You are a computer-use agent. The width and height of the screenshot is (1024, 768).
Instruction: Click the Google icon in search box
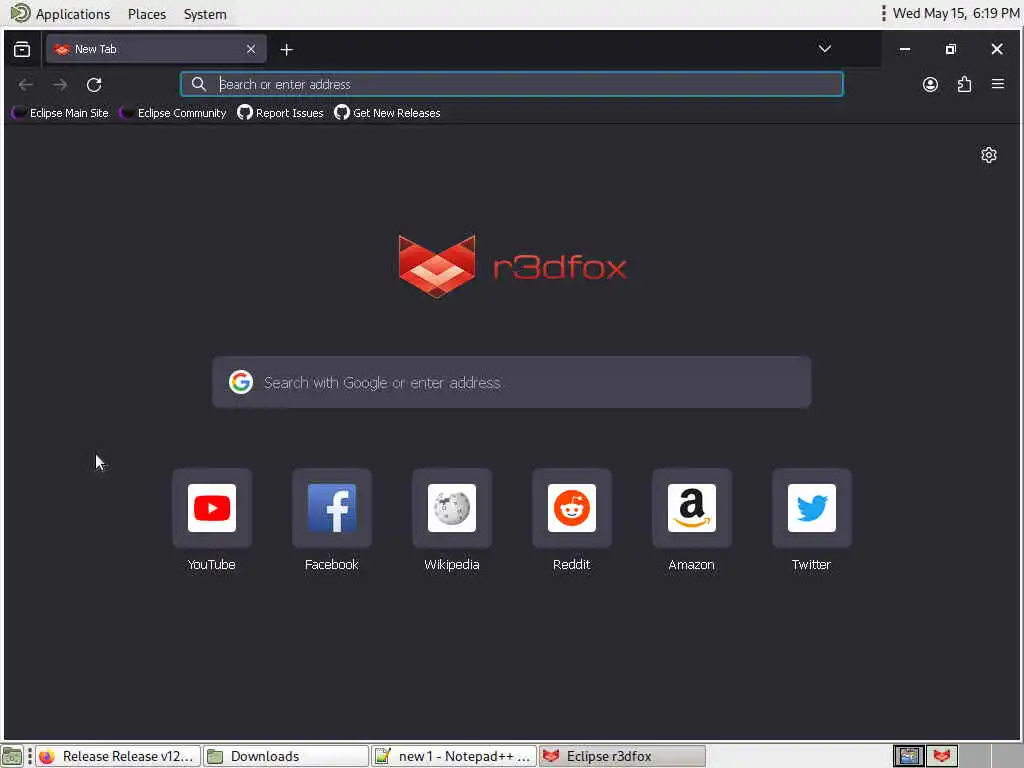pos(241,382)
